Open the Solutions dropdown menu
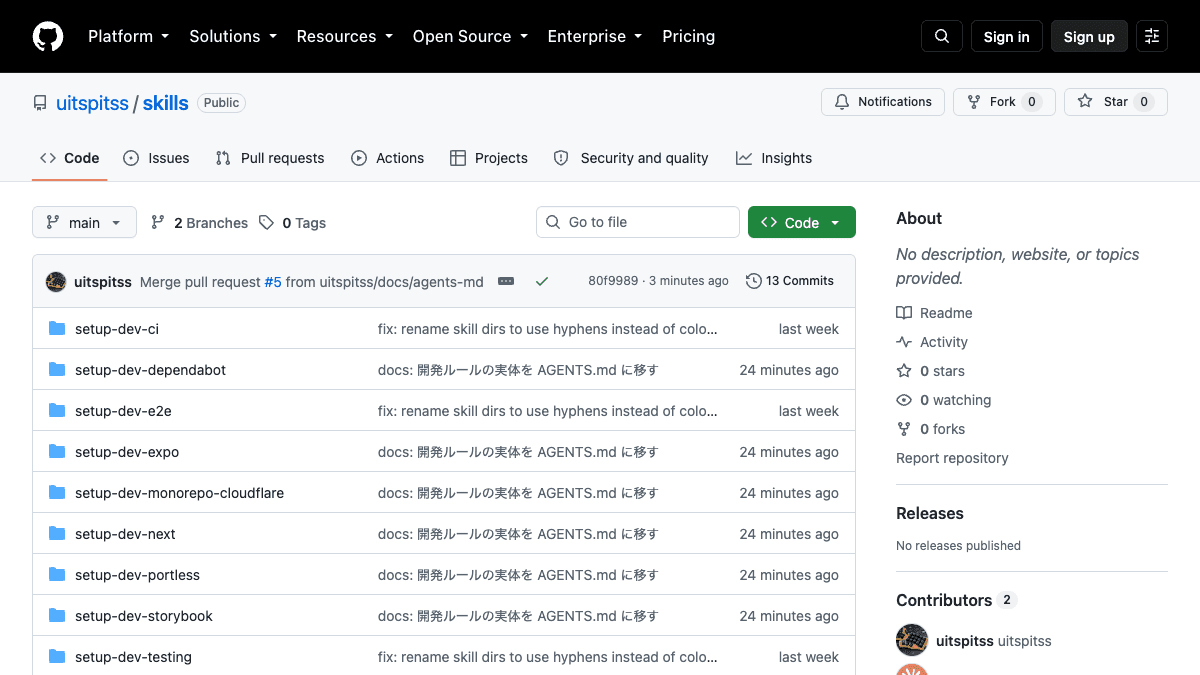Image resolution: width=1200 pixels, height=675 pixels. pyautogui.click(x=233, y=36)
